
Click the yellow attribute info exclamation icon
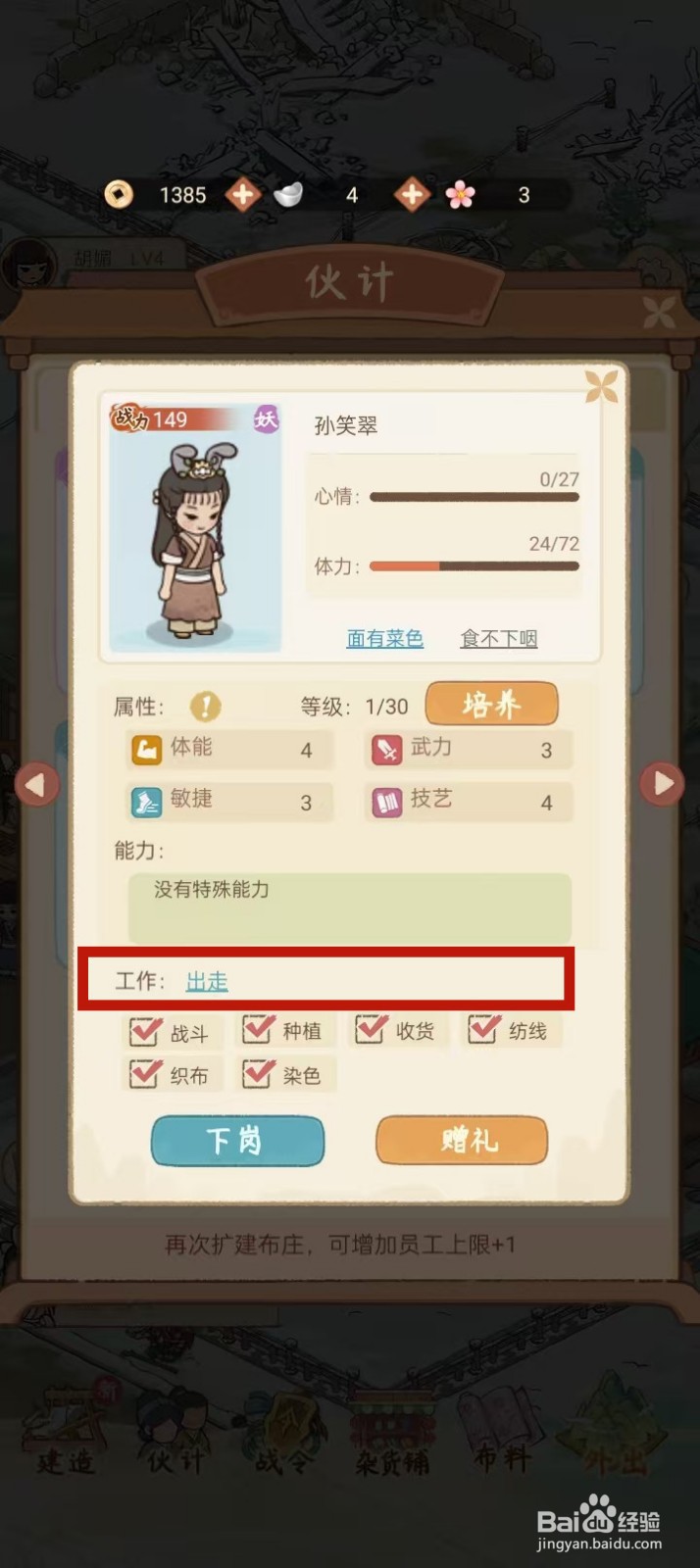click(x=205, y=706)
